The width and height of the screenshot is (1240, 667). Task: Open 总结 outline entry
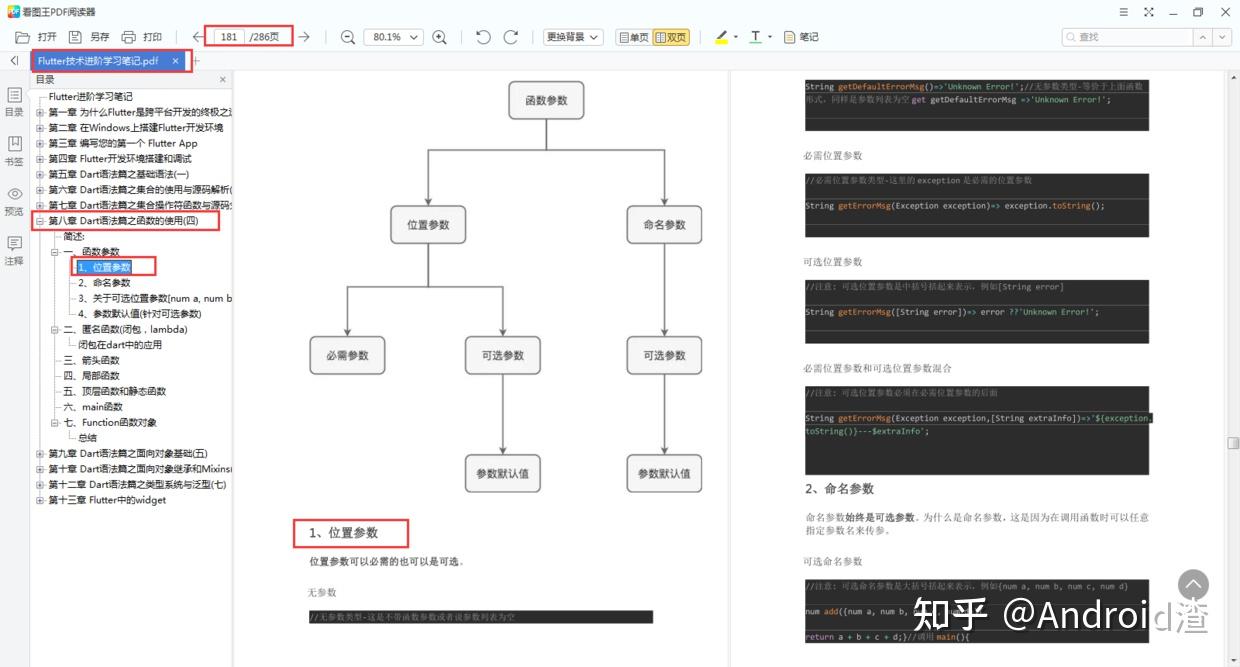[x=88, y=438]
